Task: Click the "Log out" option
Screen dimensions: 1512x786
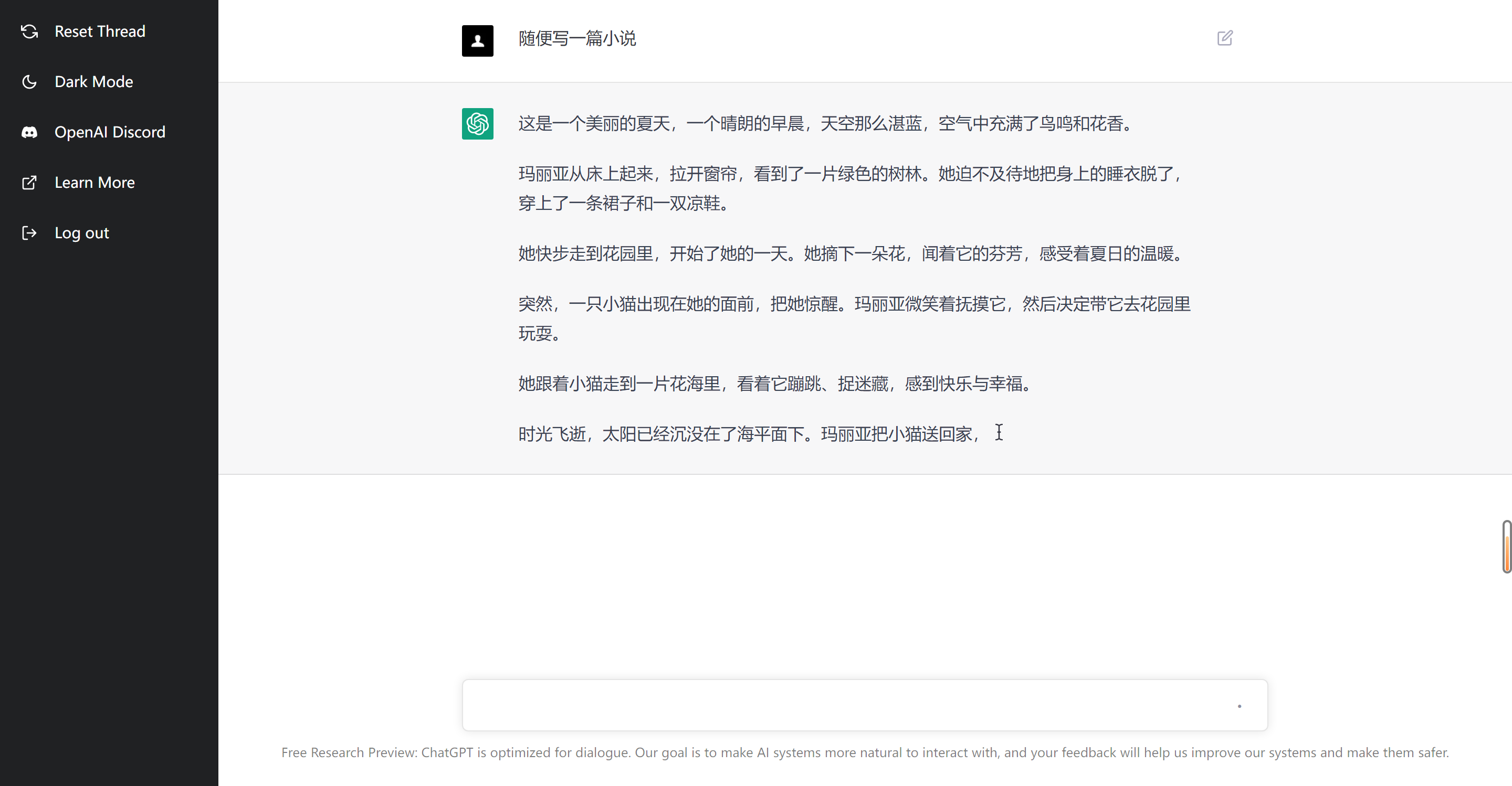Action: click(x=81, y=232)
